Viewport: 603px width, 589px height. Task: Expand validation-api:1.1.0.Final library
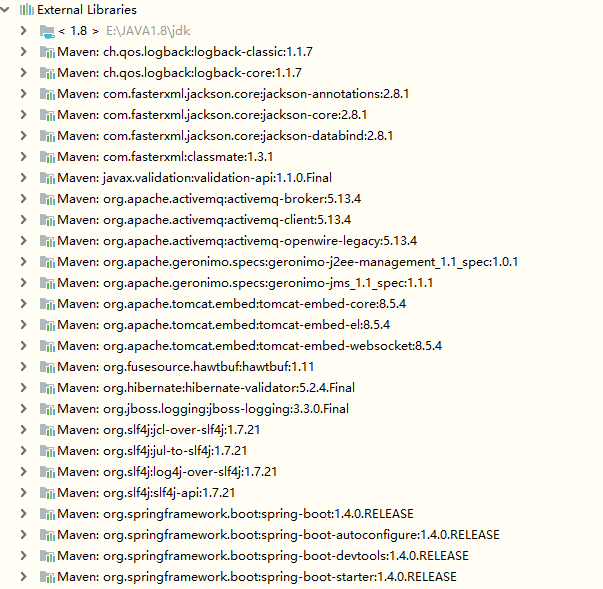tap(23, 177)
